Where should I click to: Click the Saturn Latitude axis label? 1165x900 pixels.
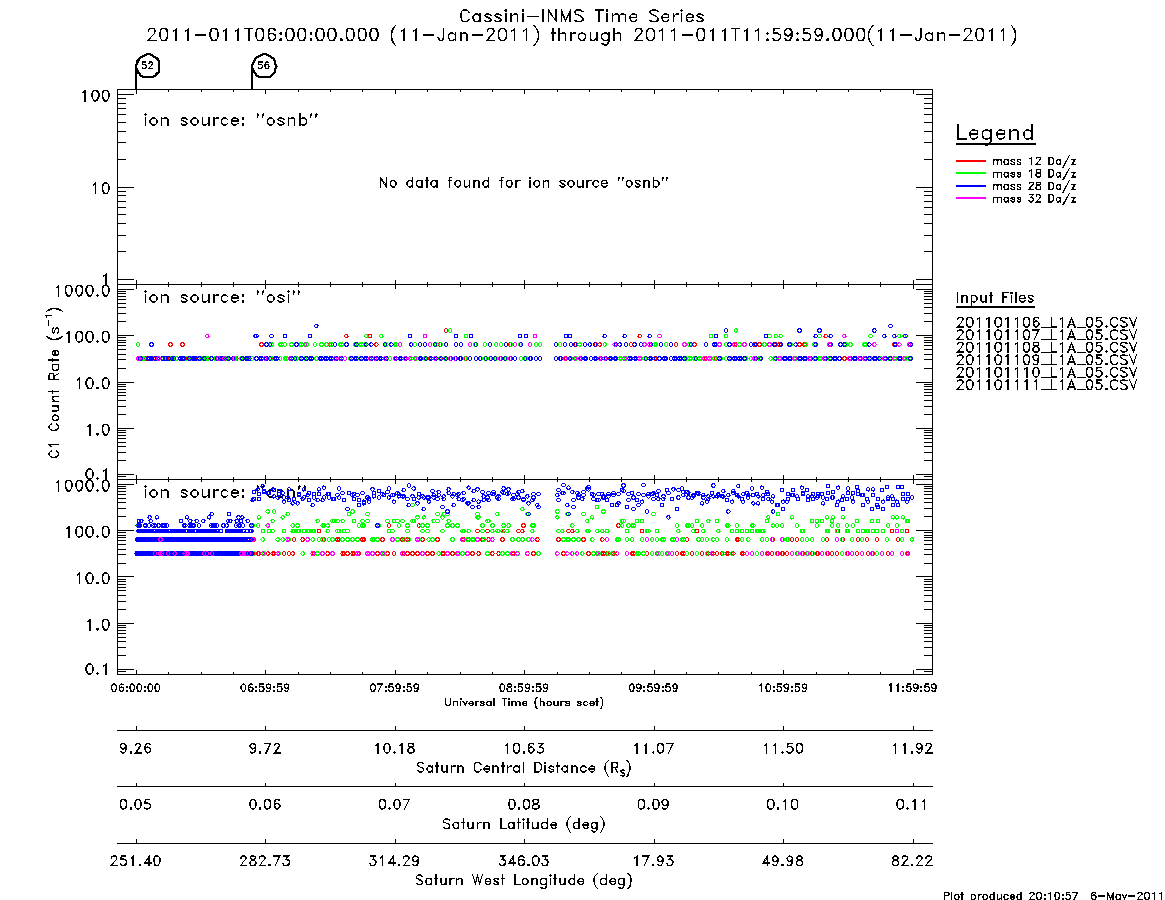(x=524, y=824)
